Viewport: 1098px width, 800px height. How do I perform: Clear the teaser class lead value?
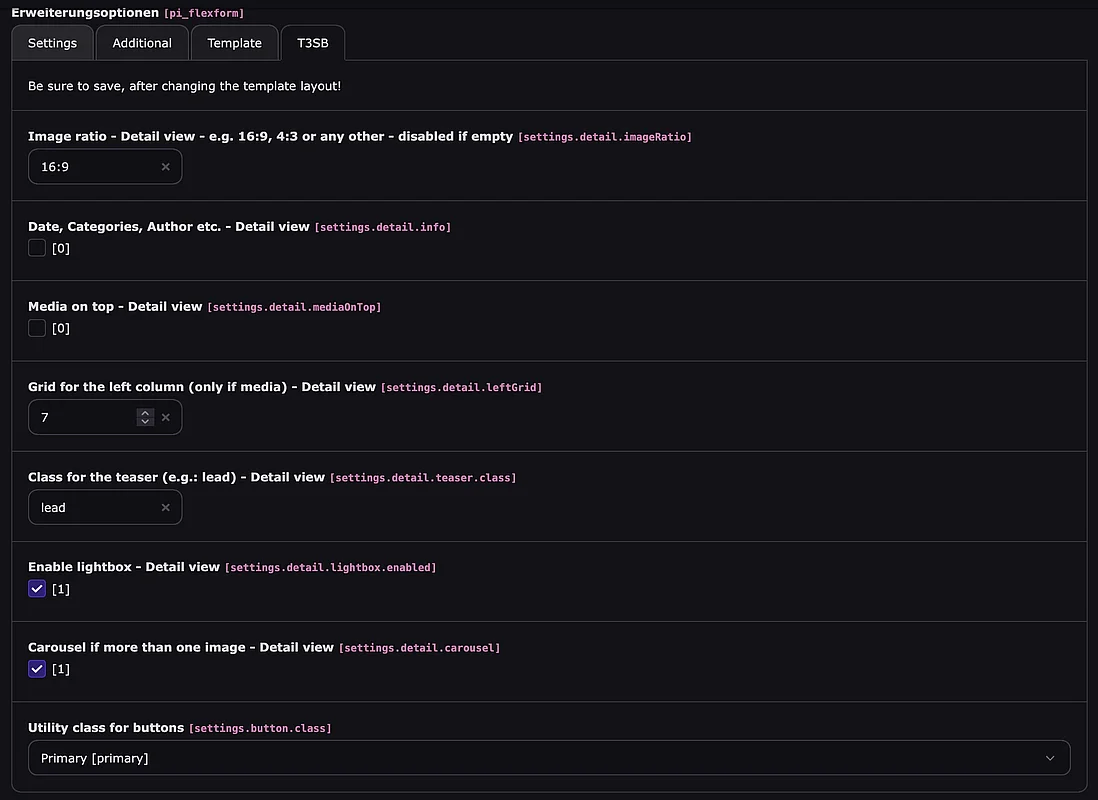coord(166,508)
